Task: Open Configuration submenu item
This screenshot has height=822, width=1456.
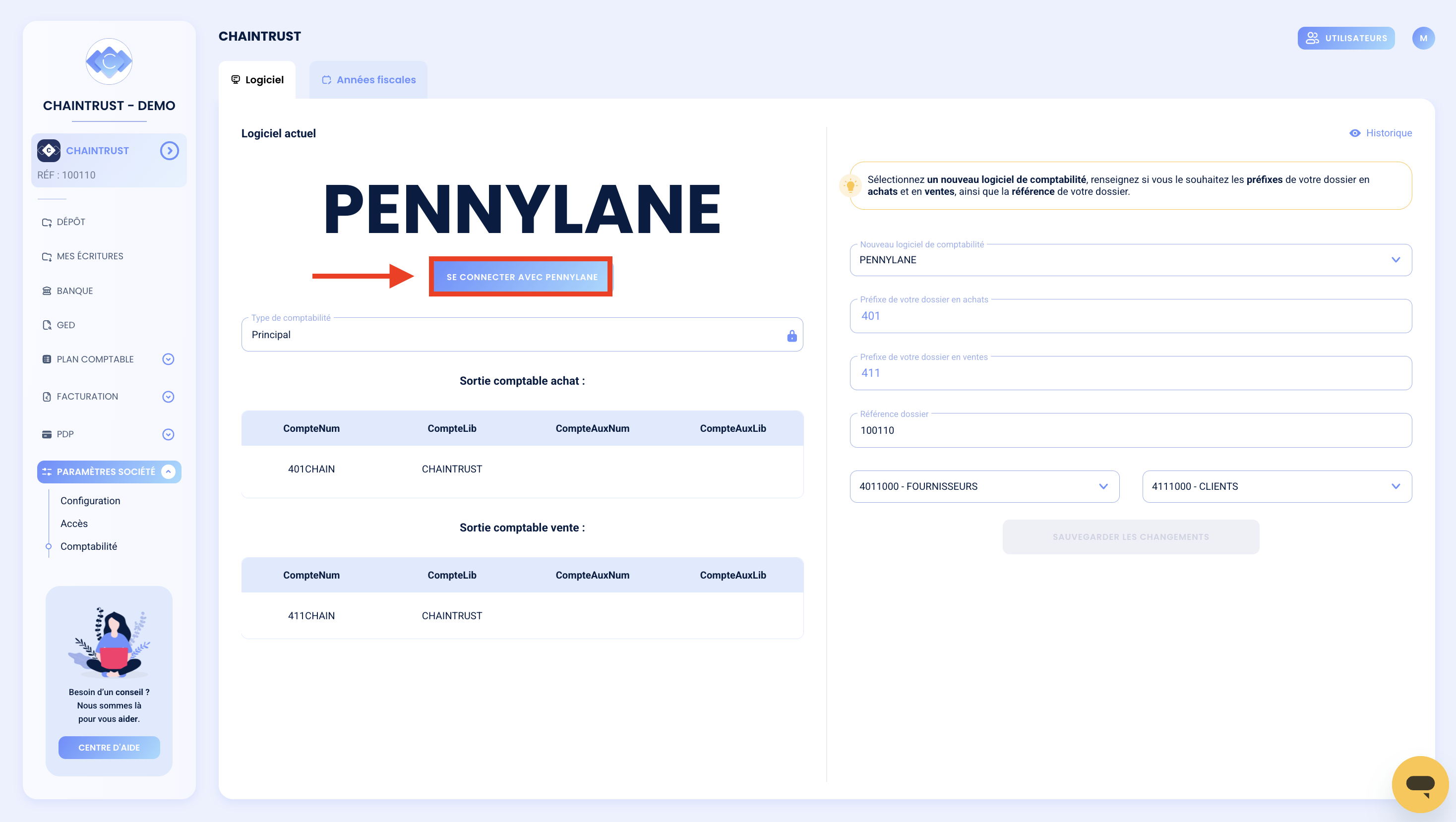Action: click(90, 501)
